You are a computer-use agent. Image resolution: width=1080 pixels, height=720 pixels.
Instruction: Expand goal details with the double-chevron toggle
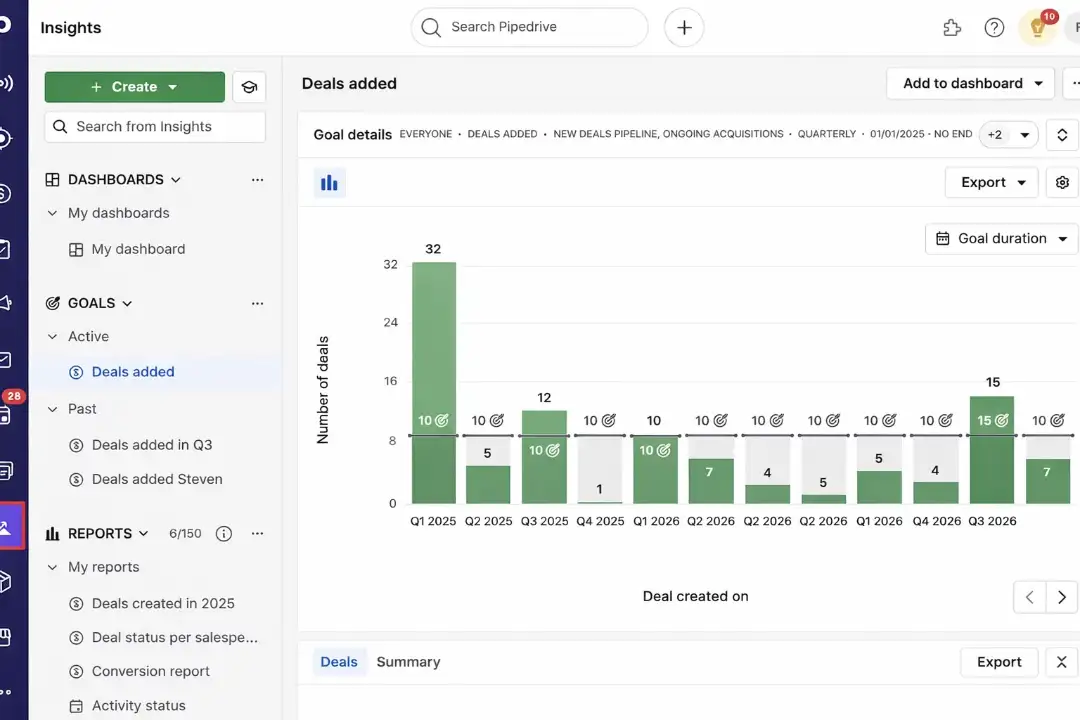click(1062, 134)
